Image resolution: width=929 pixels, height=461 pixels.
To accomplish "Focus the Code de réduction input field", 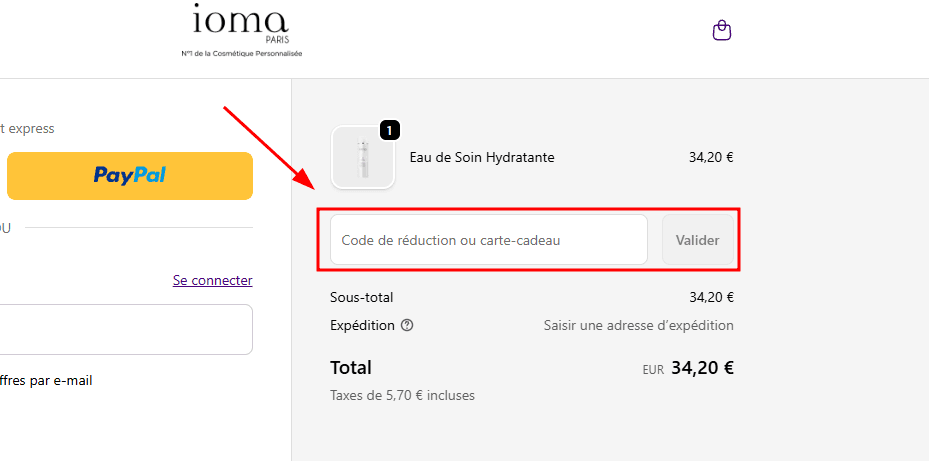I will [489, 240].
